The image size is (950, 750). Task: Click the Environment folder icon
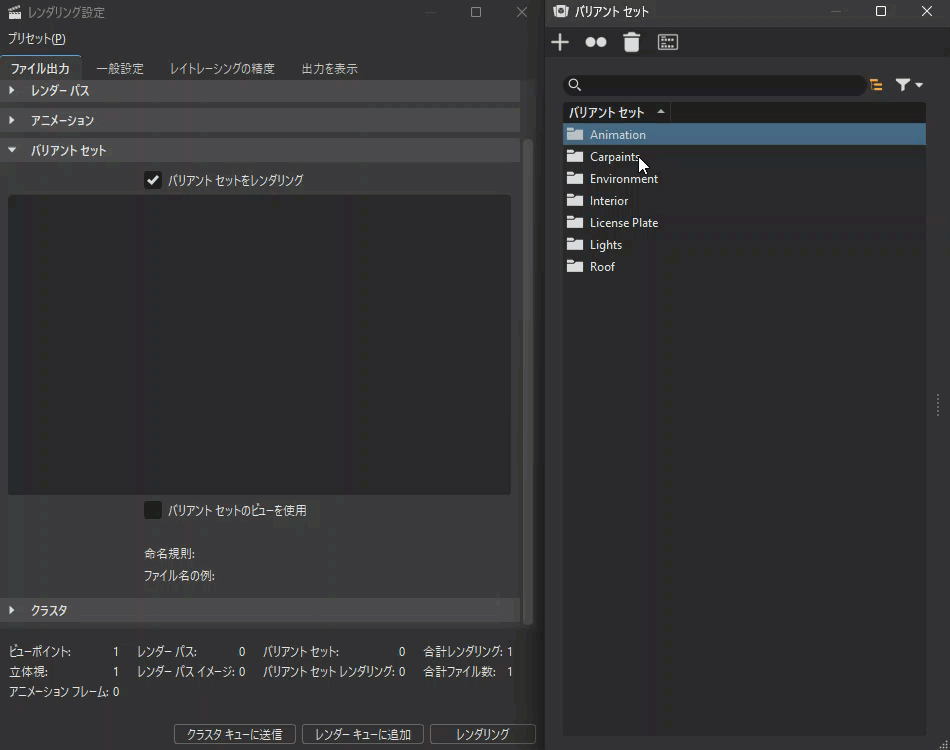click(574, 178)
